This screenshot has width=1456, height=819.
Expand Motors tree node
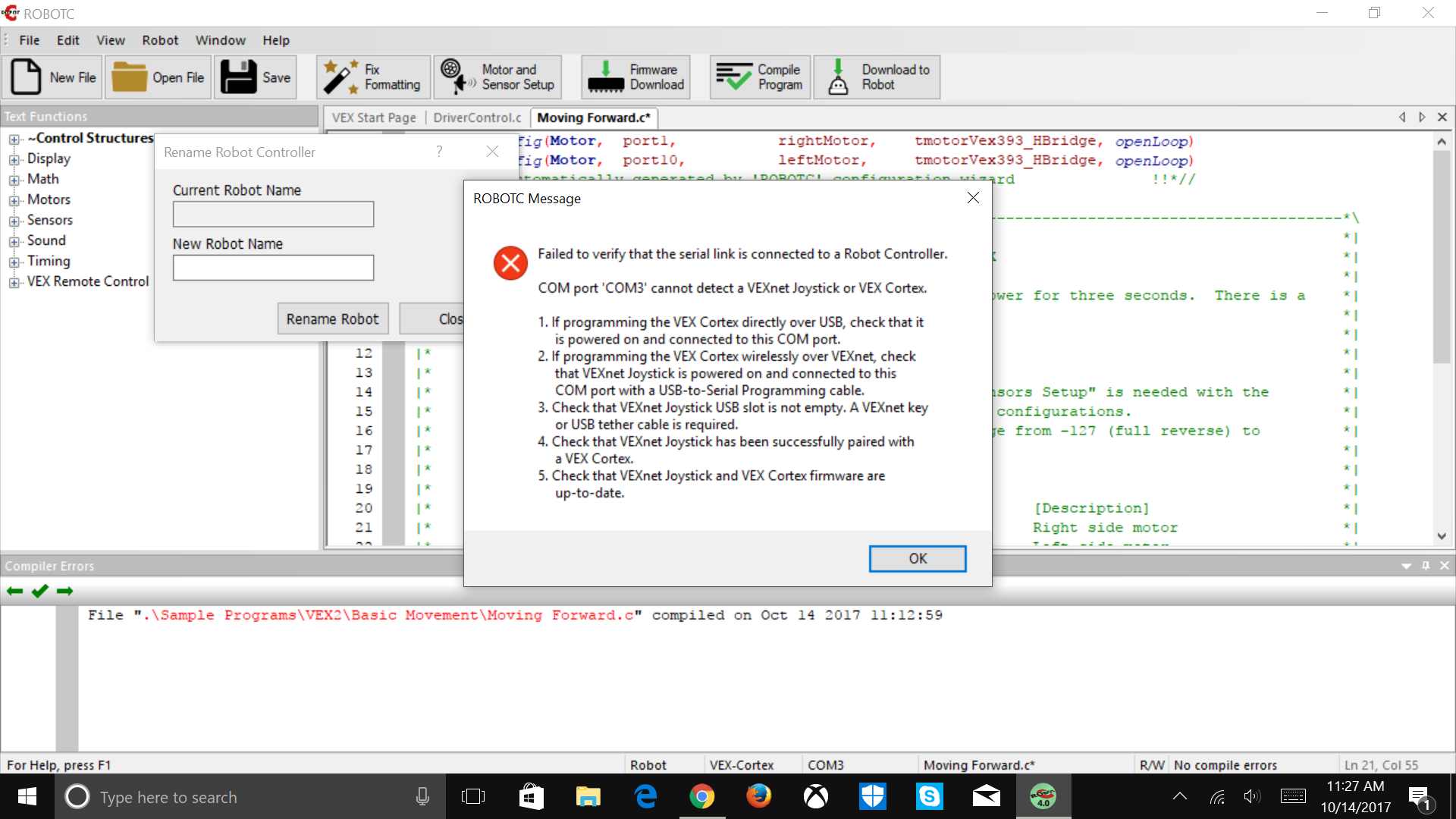[x=14, y=201]
